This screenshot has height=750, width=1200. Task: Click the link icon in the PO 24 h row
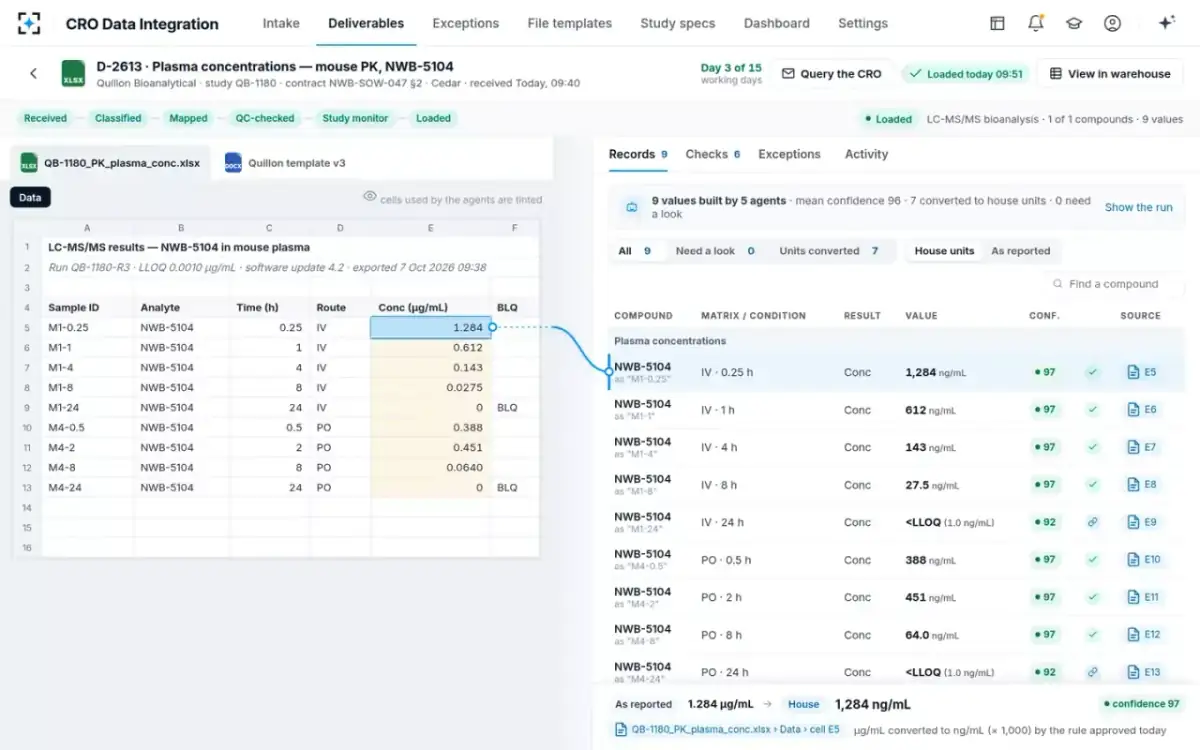pos(1092,672)
